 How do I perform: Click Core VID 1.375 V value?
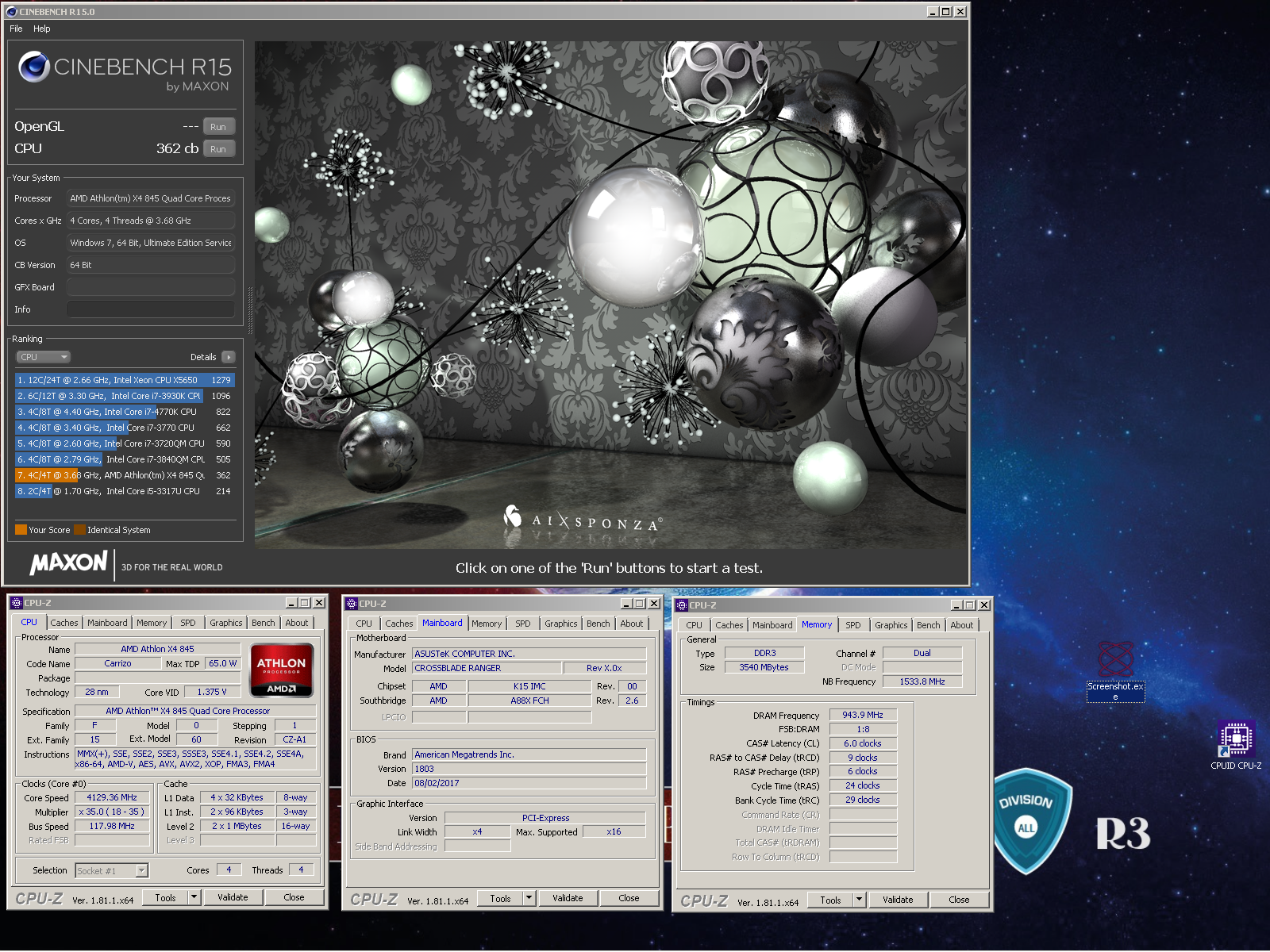pyautogui.click(x=212, y=692)
